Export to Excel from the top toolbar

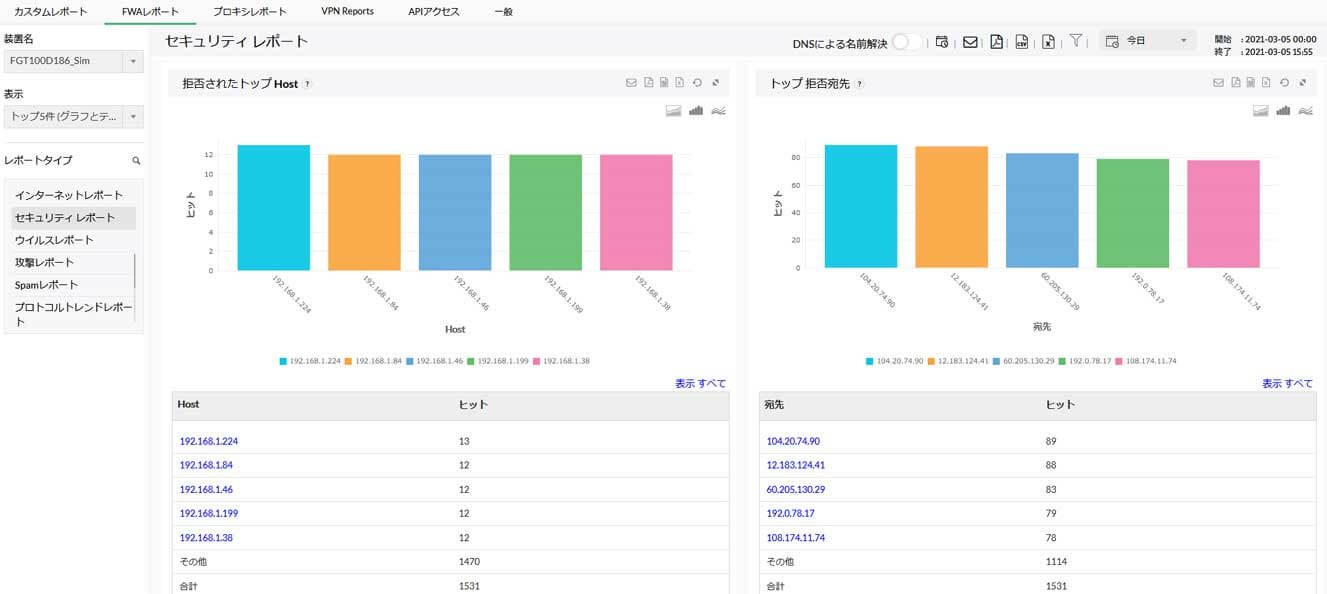coord(1048,42)
